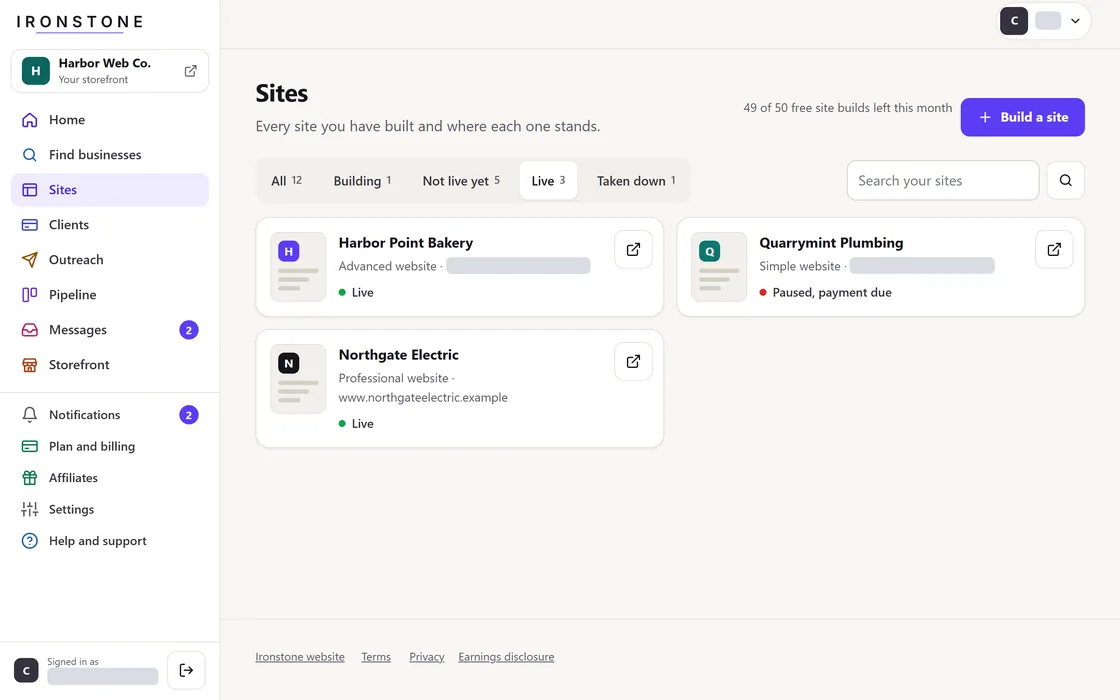This screenshot has height=700, width=1120.
Task: Click the Live status on Northgate Electric
Action: point(356,424)
